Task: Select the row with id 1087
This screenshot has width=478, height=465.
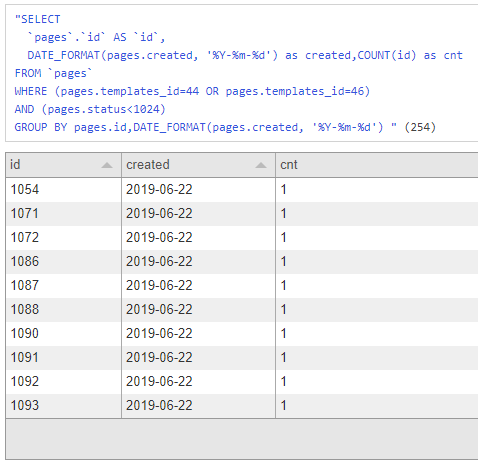Action: 242,286
